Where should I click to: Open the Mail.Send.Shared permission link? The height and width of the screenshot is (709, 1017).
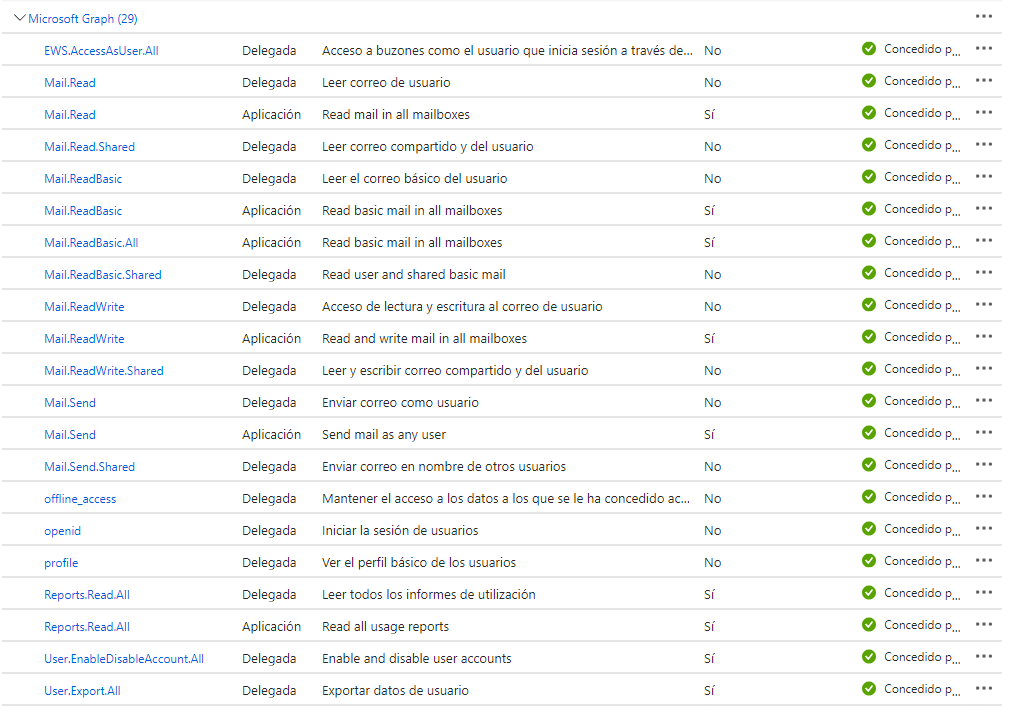click(x=90, y=467)
